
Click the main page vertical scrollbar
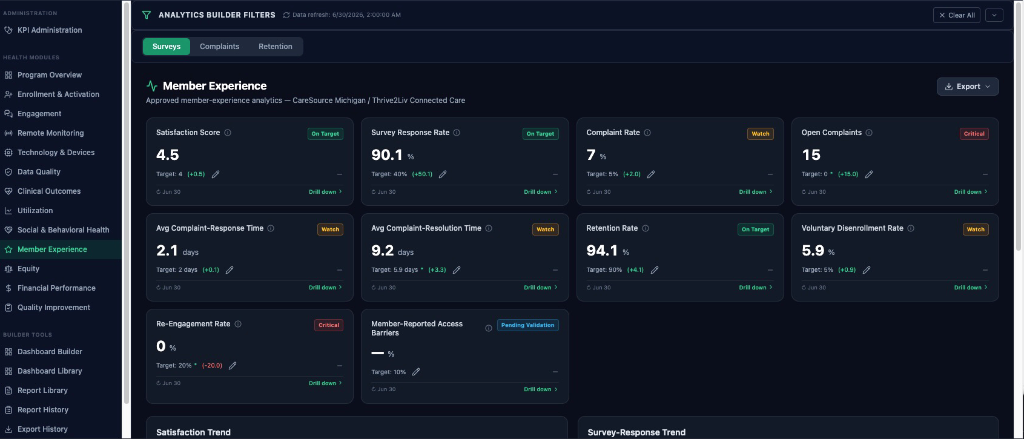click(x=1019, y=127)
